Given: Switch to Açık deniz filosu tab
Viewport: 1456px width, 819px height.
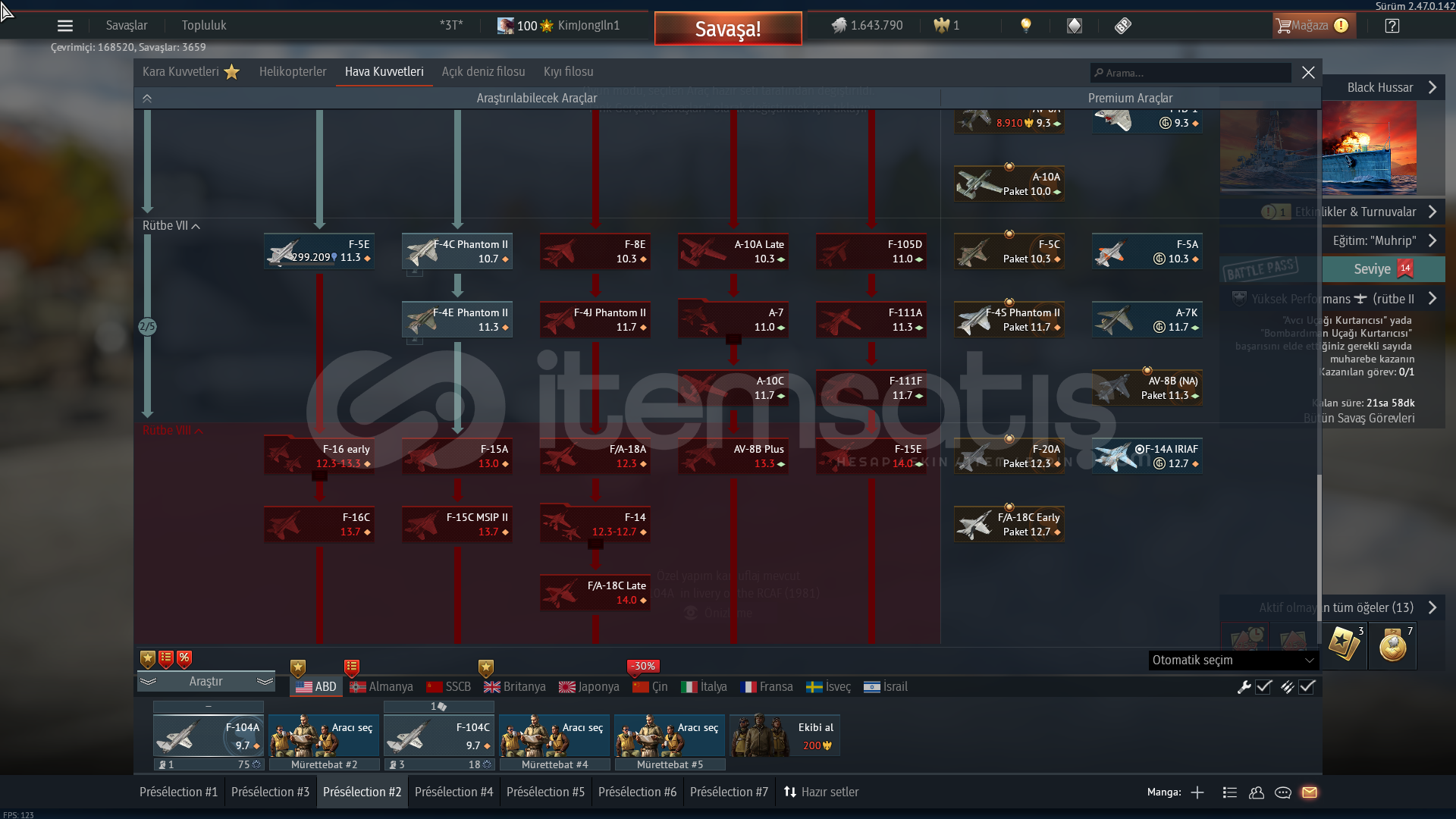Looking at the screenshot, I should tap(484, 72).
